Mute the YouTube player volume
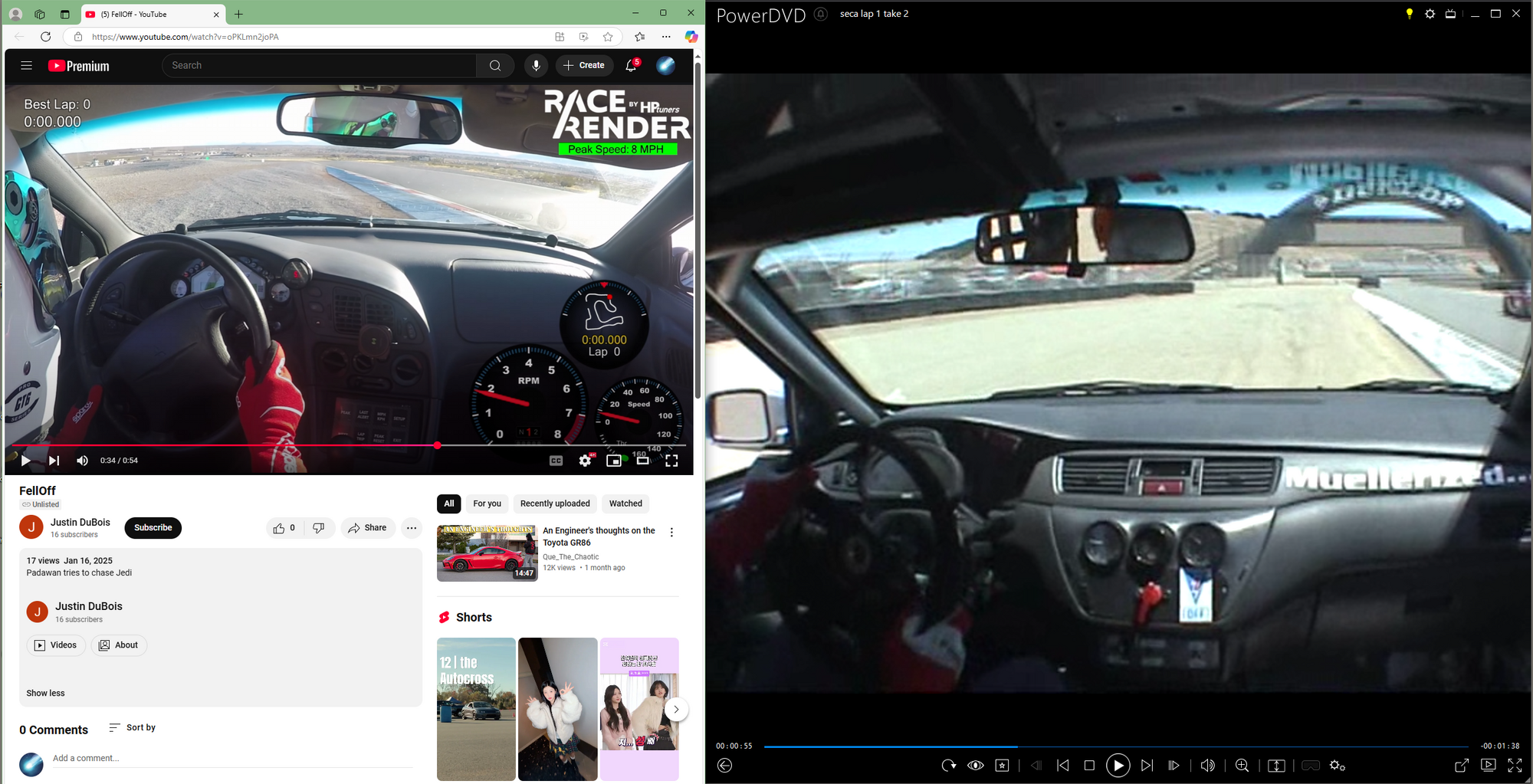The width and height of the screenshot is (1533, 784). pyautogui.click(x=82, y=461)
